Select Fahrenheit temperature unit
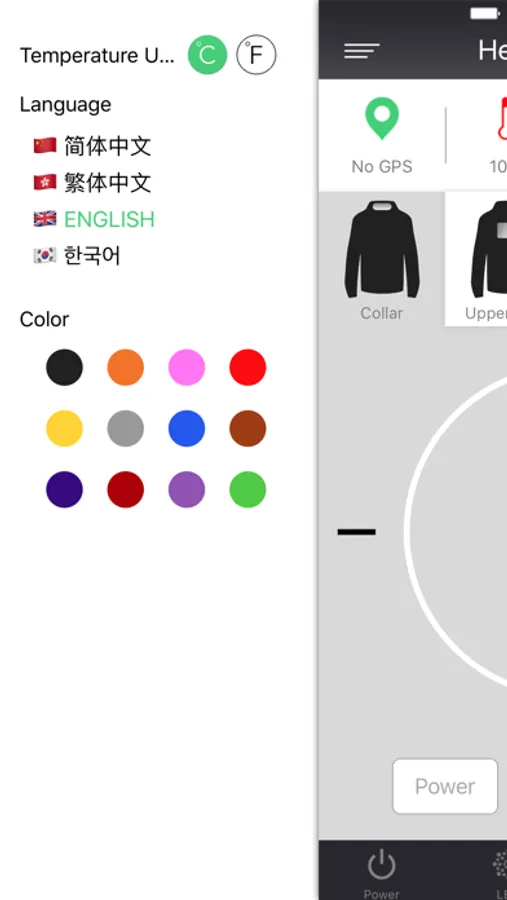The width and height of the screenshot is (507, 900). click(x=256, y=55)
